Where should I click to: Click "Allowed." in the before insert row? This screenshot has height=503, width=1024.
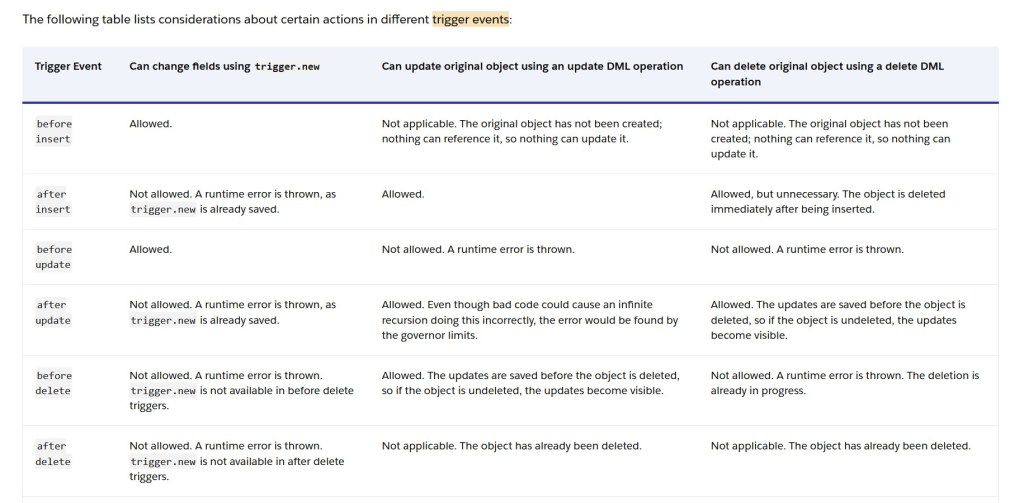(x=150, y=124)
